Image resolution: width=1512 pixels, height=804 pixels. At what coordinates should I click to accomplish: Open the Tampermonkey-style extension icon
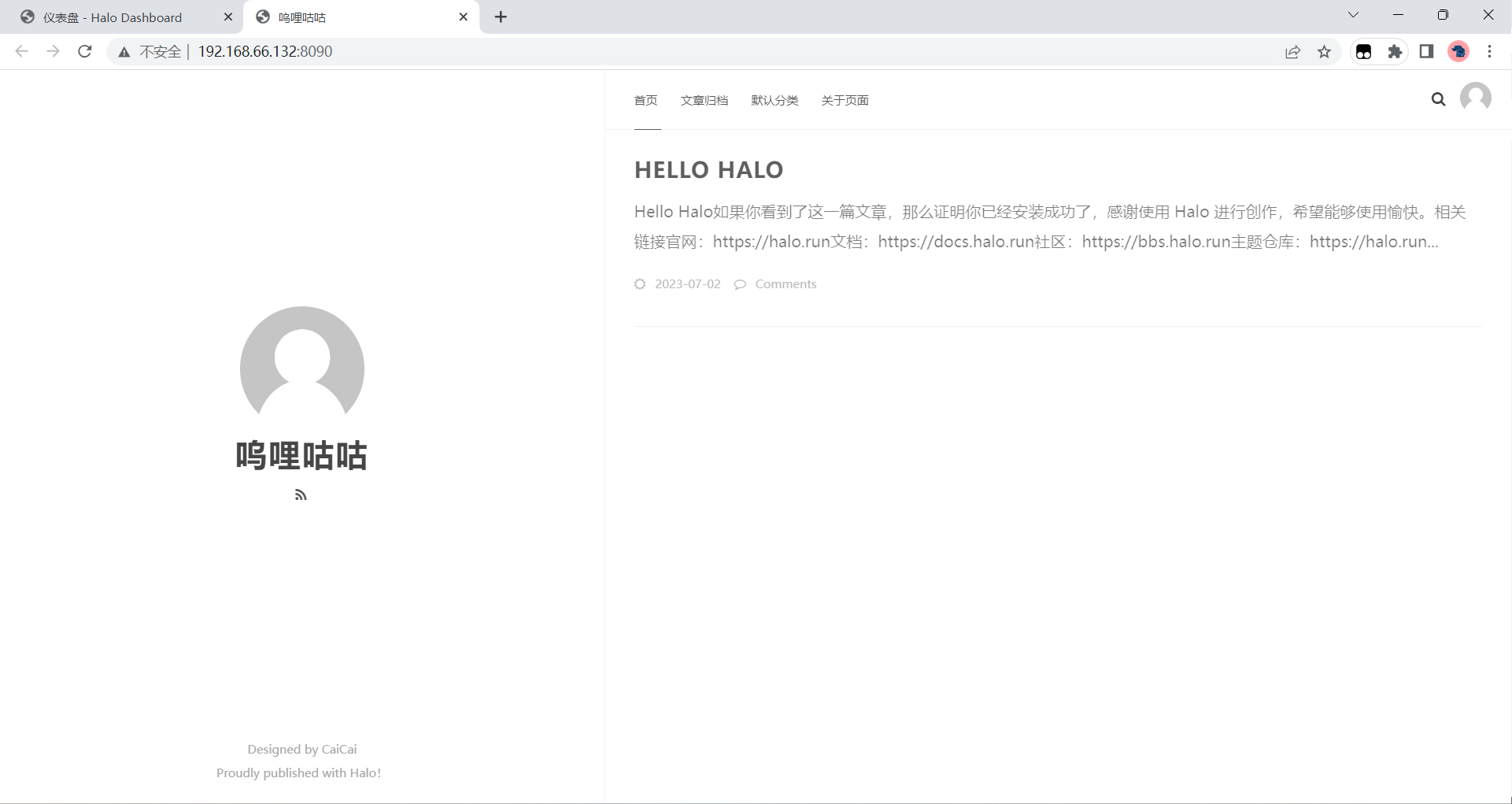click(1364, 52)
